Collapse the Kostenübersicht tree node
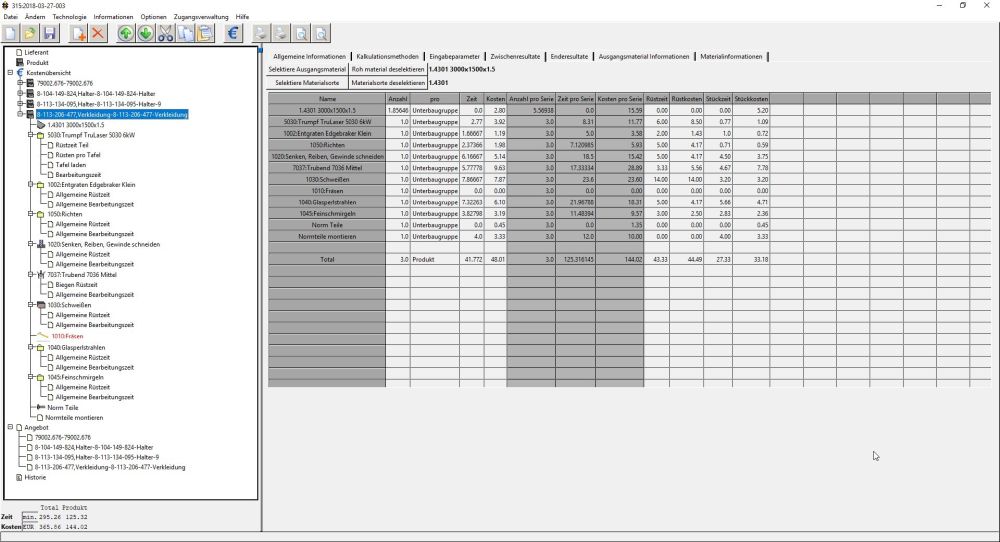 (10, 72)
